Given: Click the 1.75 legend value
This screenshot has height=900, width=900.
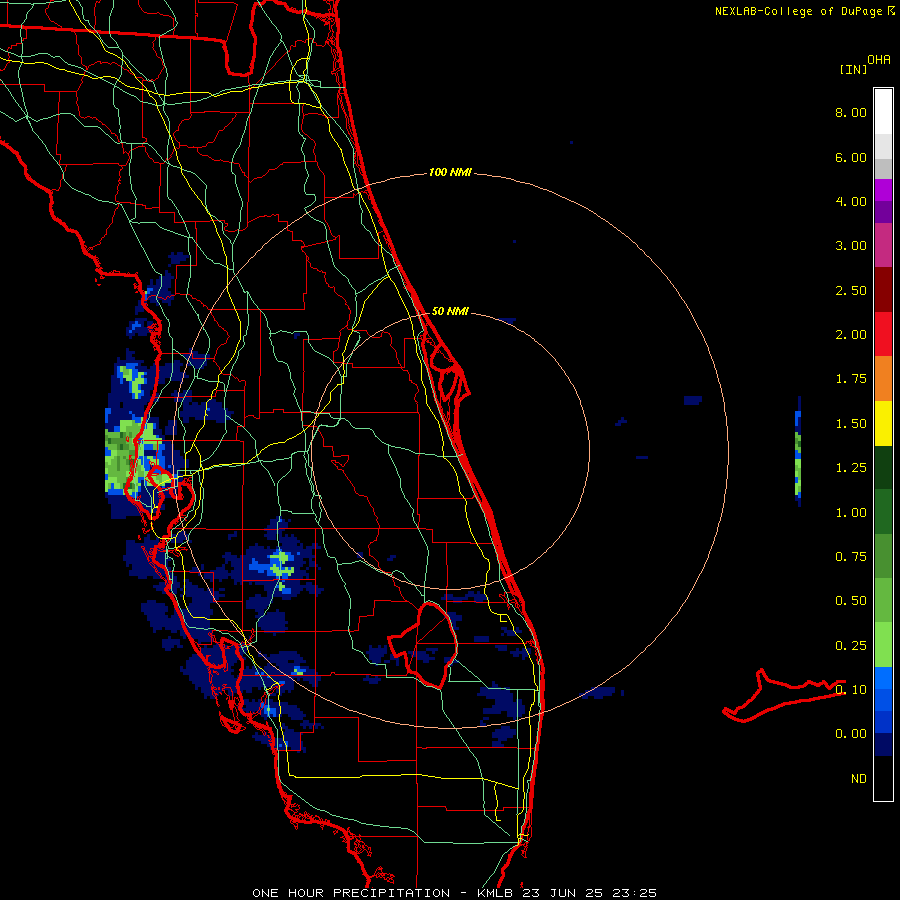Looking at the screenshot, I should [x=851, y=379].
